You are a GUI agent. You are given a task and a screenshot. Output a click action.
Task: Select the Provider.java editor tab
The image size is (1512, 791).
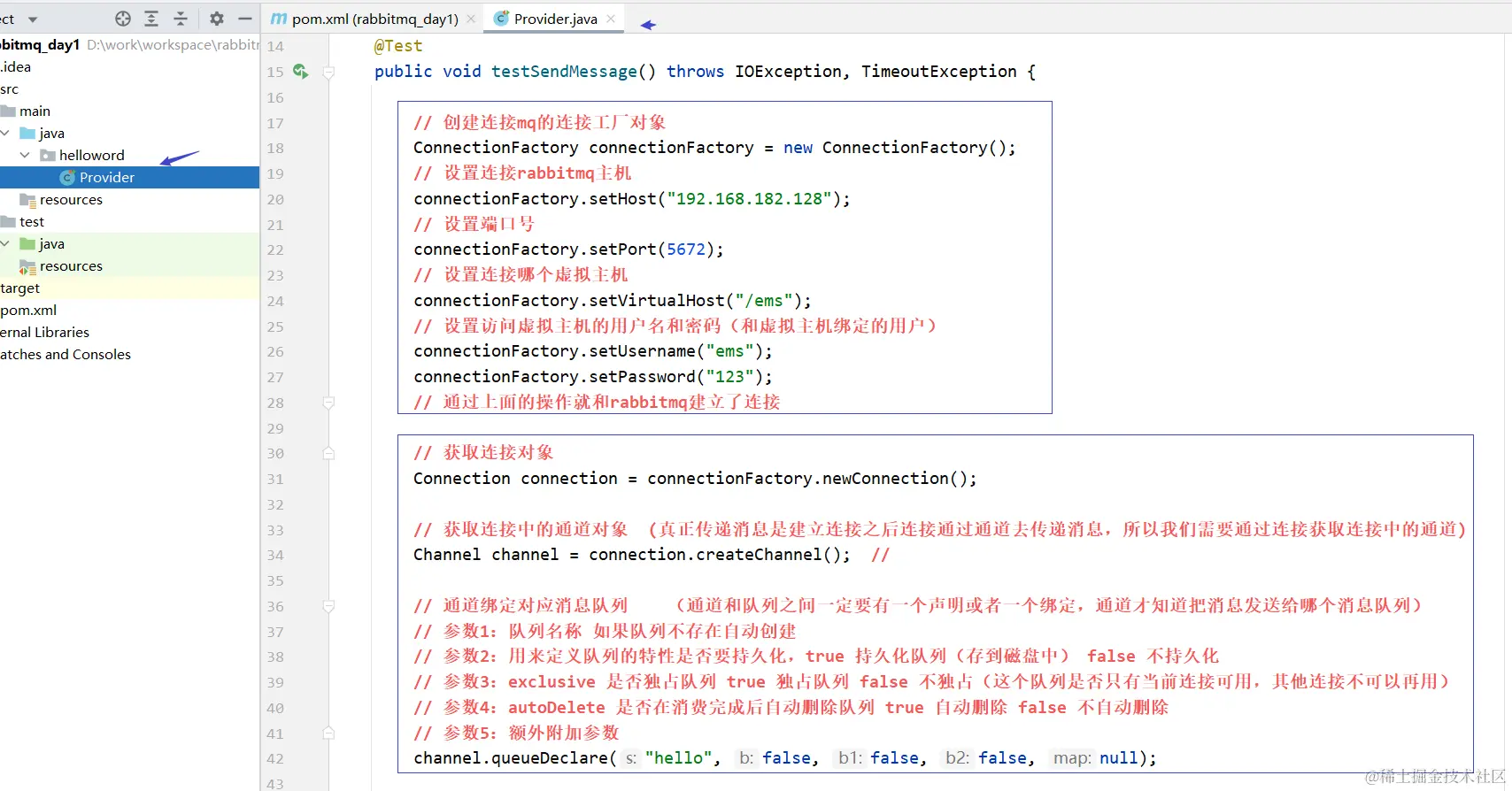click(x=555, y=19)
